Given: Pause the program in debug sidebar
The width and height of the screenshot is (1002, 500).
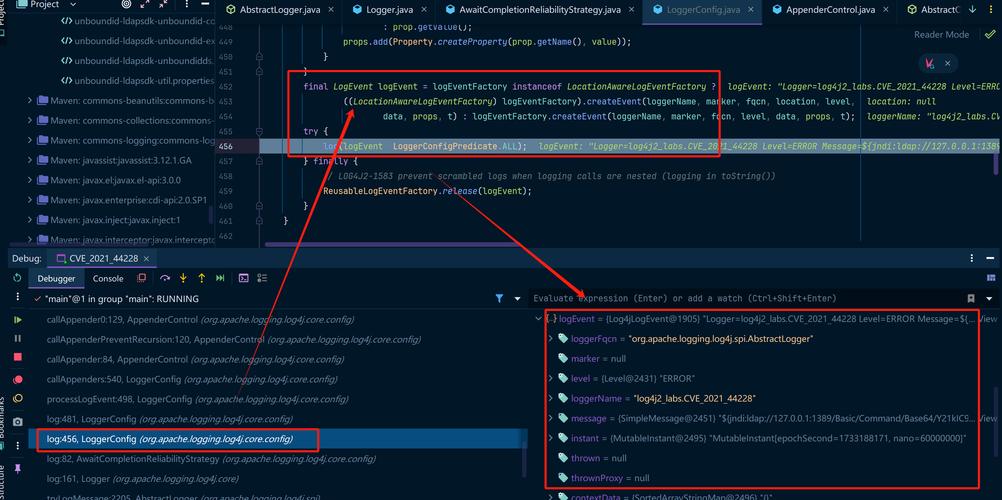Looking at the screenshot, I should (17, 338).
